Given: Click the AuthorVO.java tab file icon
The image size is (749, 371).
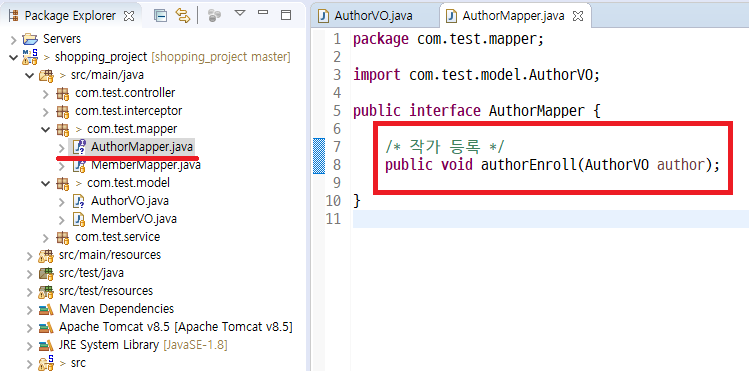Looking at the screenshot, I should (324, 16).
